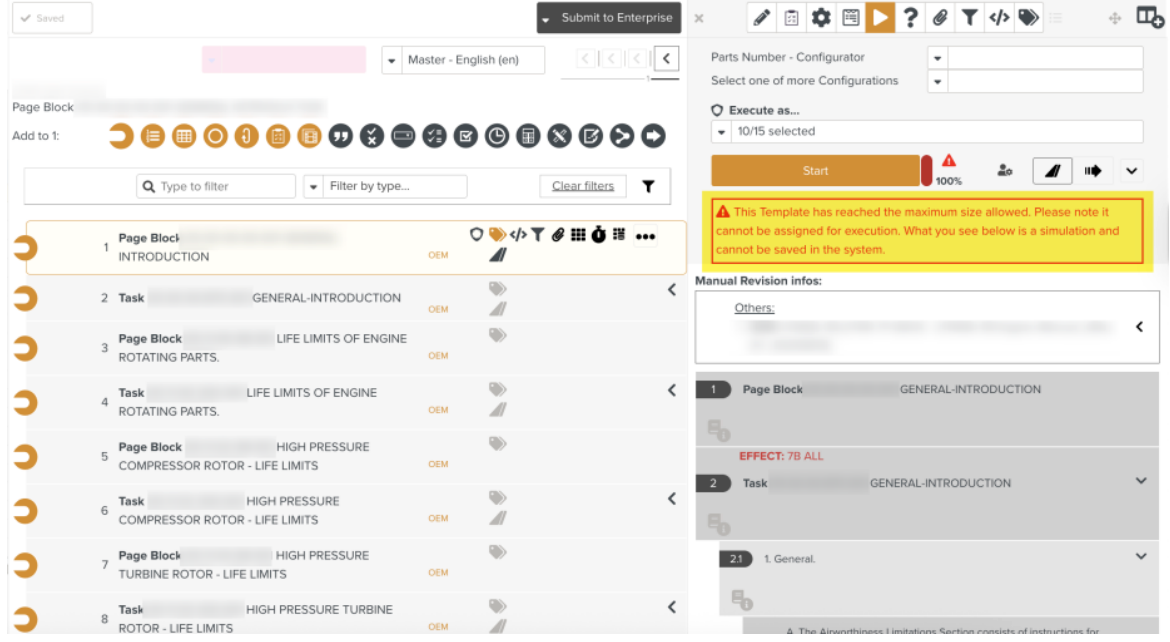Click the Clear filters link

582,186
